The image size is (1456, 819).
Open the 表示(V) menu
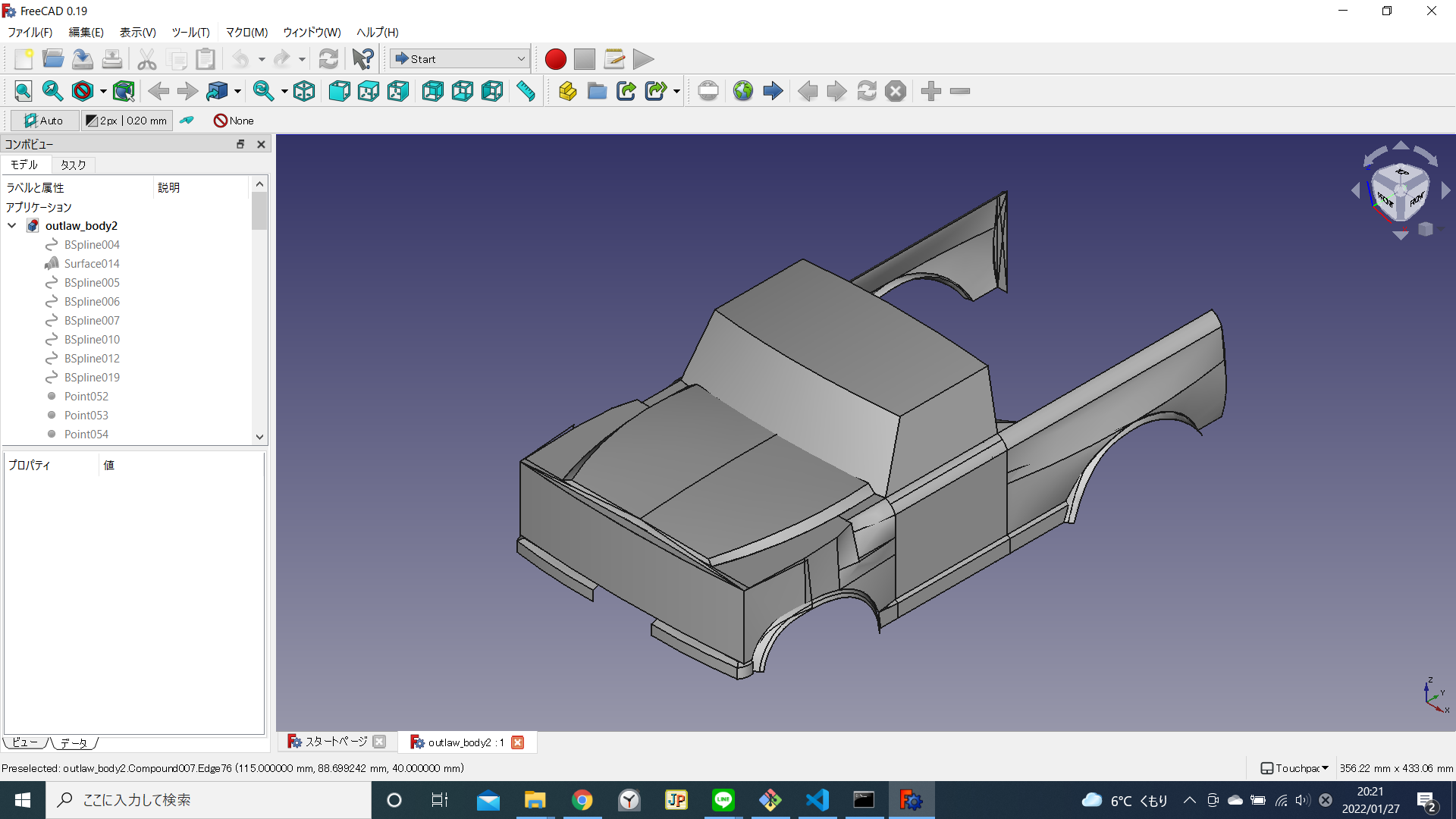click(137, 32)
